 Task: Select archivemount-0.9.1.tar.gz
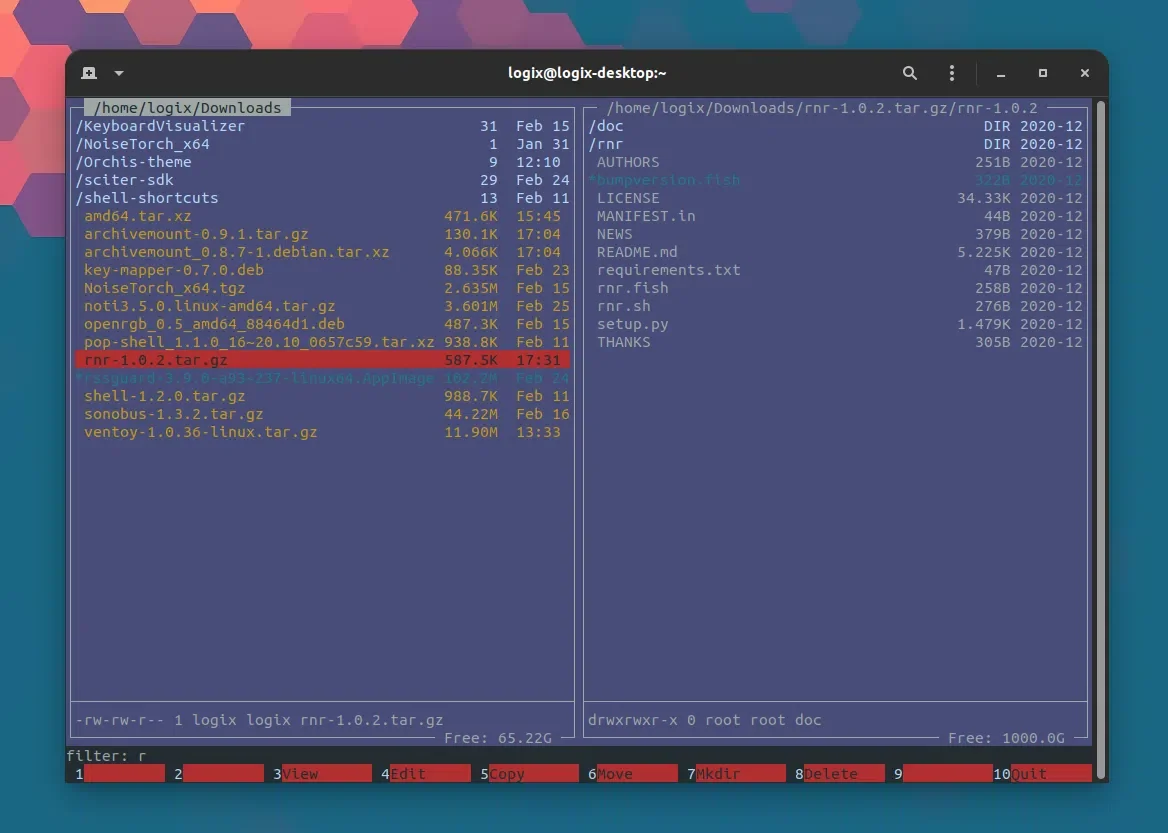point(323,234)
